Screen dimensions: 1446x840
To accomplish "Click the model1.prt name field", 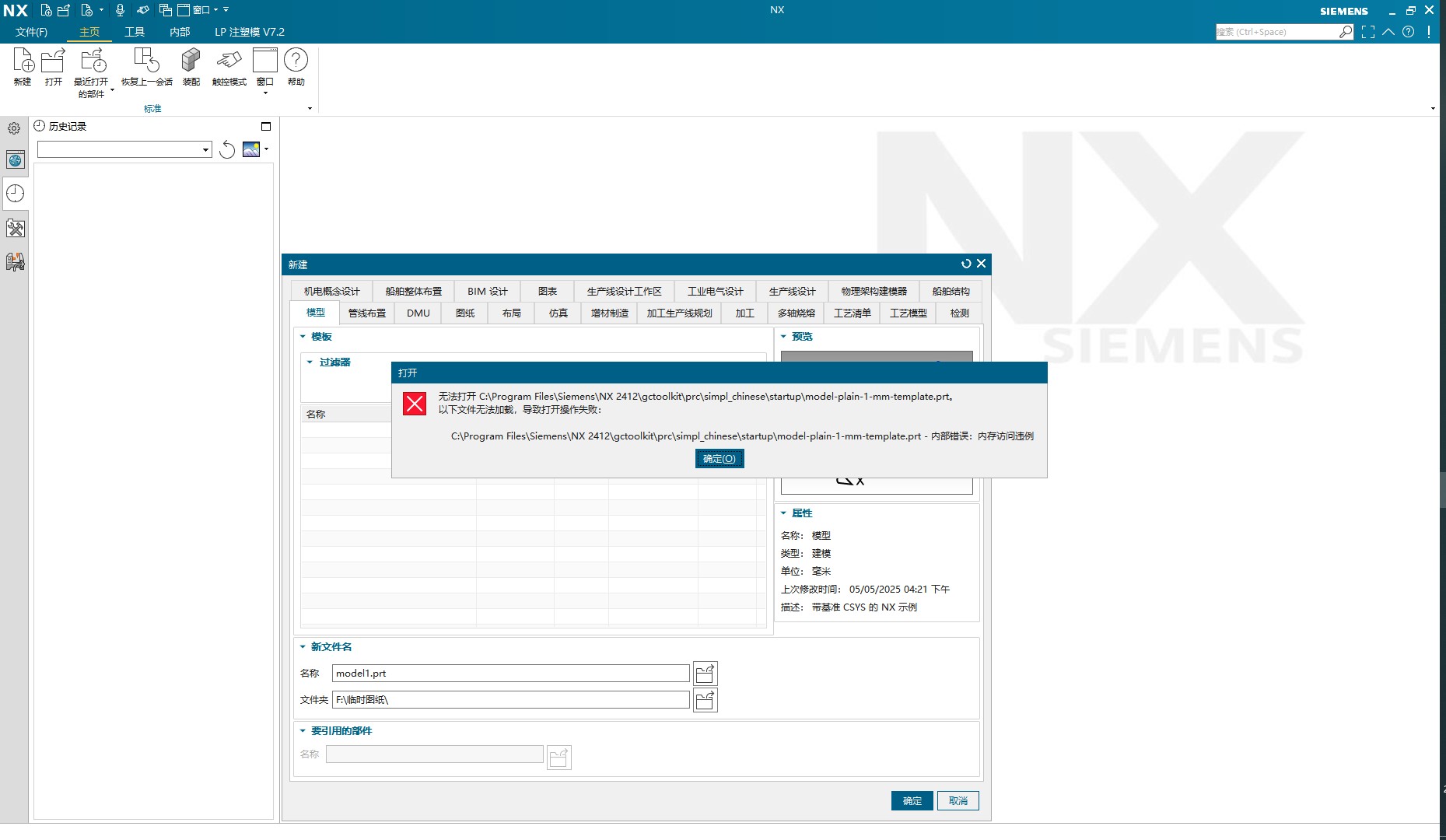I will [510, 674].
